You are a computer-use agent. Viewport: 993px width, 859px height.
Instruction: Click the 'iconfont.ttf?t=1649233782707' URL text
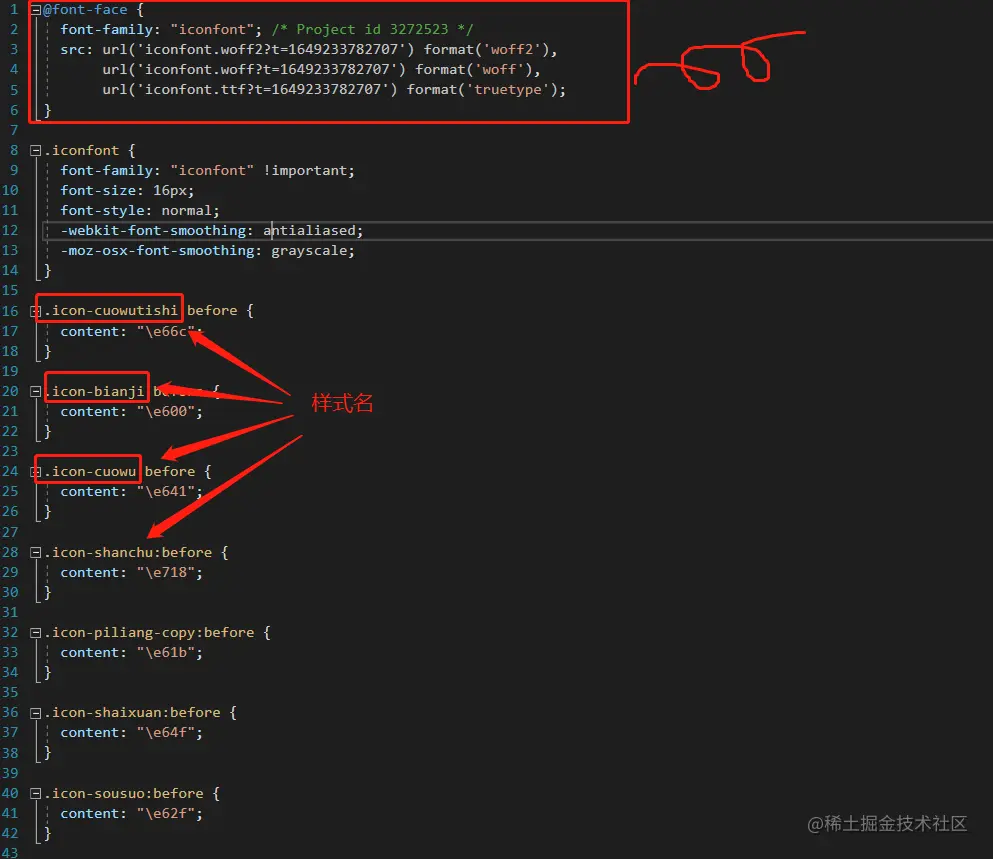[x=262, y=89]
